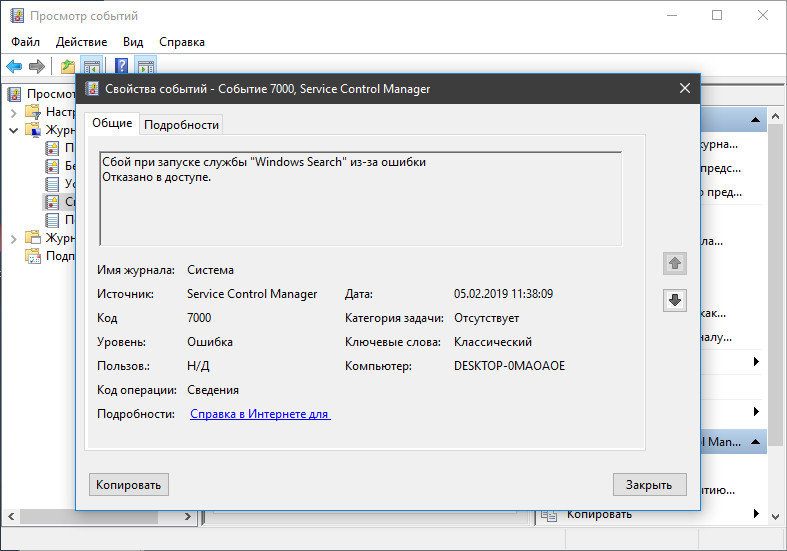Open the Вид menu

coord(133,42)
